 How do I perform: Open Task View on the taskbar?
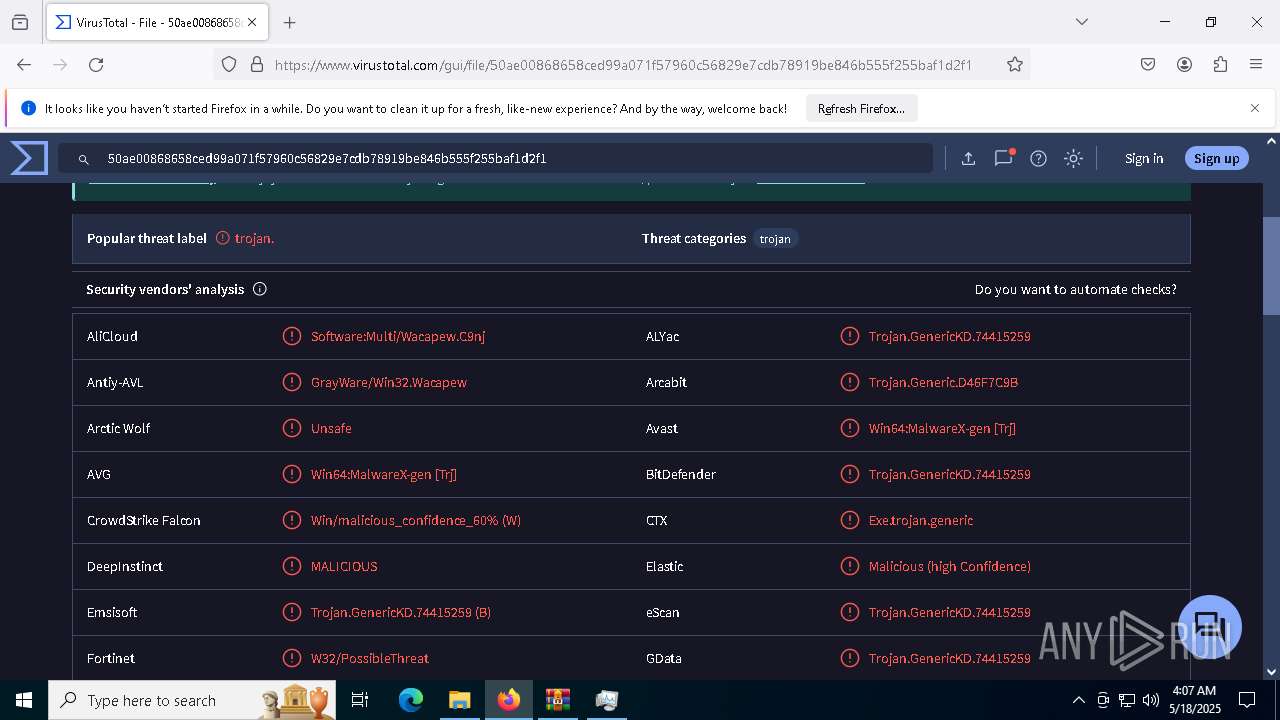(360, 700)
